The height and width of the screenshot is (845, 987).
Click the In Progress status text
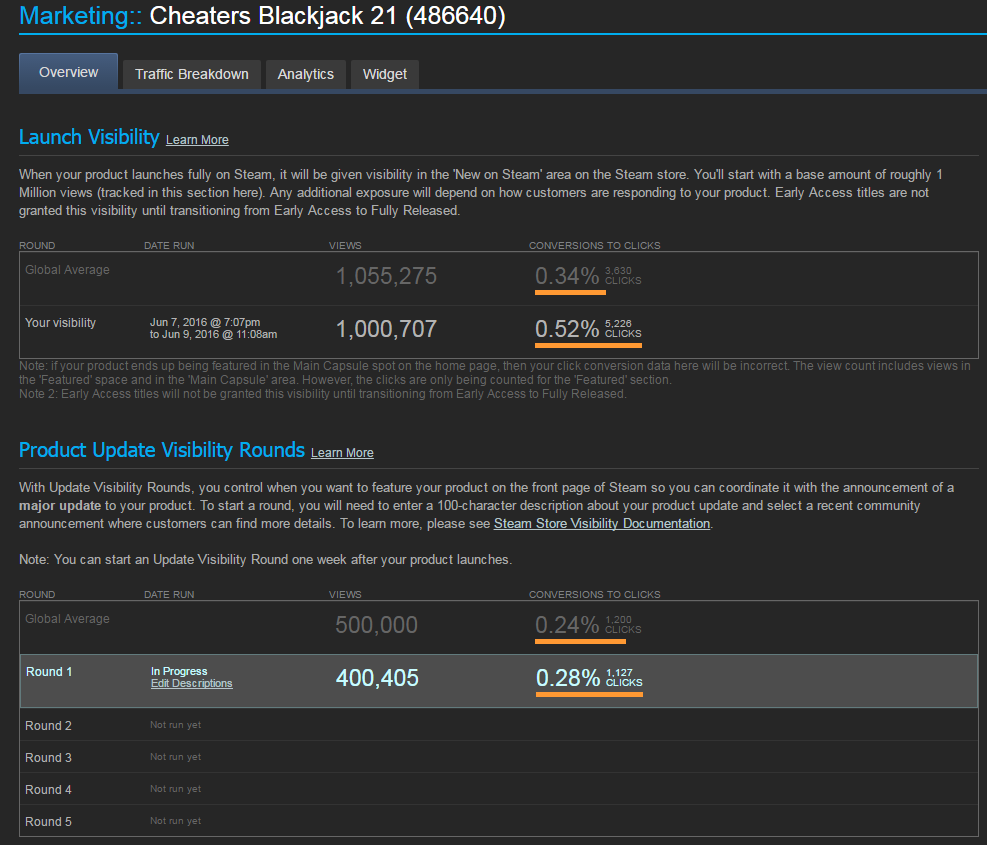click(179, 671)
